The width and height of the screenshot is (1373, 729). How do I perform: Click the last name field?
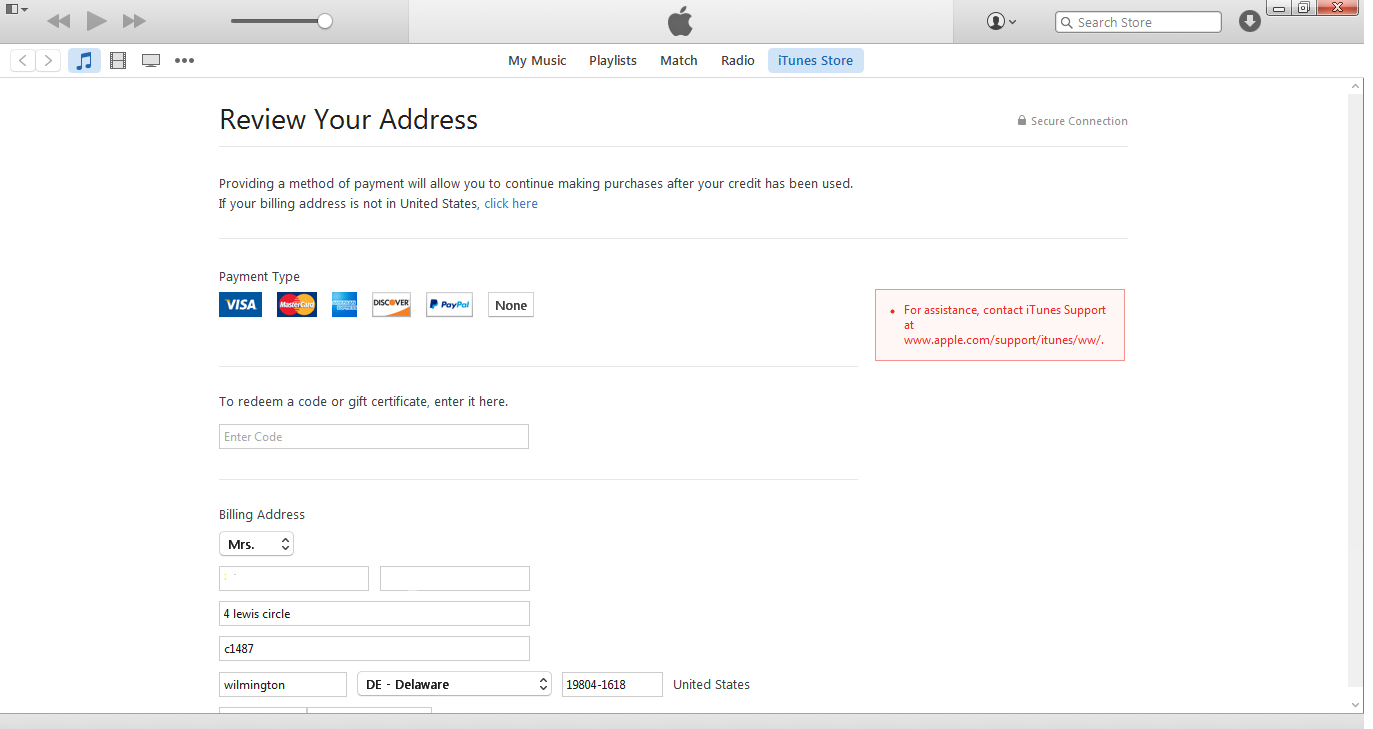(x=455, y=579)
